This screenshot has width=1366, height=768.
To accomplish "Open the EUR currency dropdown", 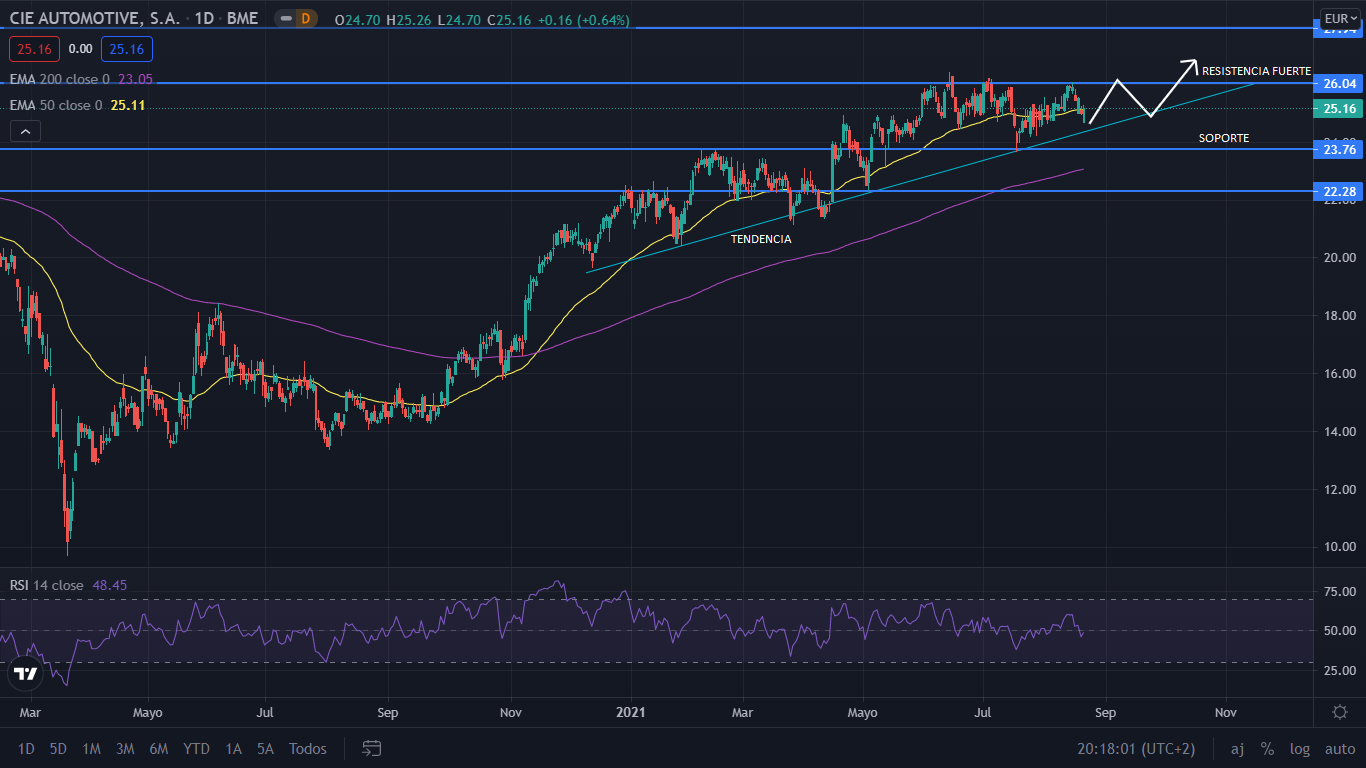I will click(x=1339, y=18).
